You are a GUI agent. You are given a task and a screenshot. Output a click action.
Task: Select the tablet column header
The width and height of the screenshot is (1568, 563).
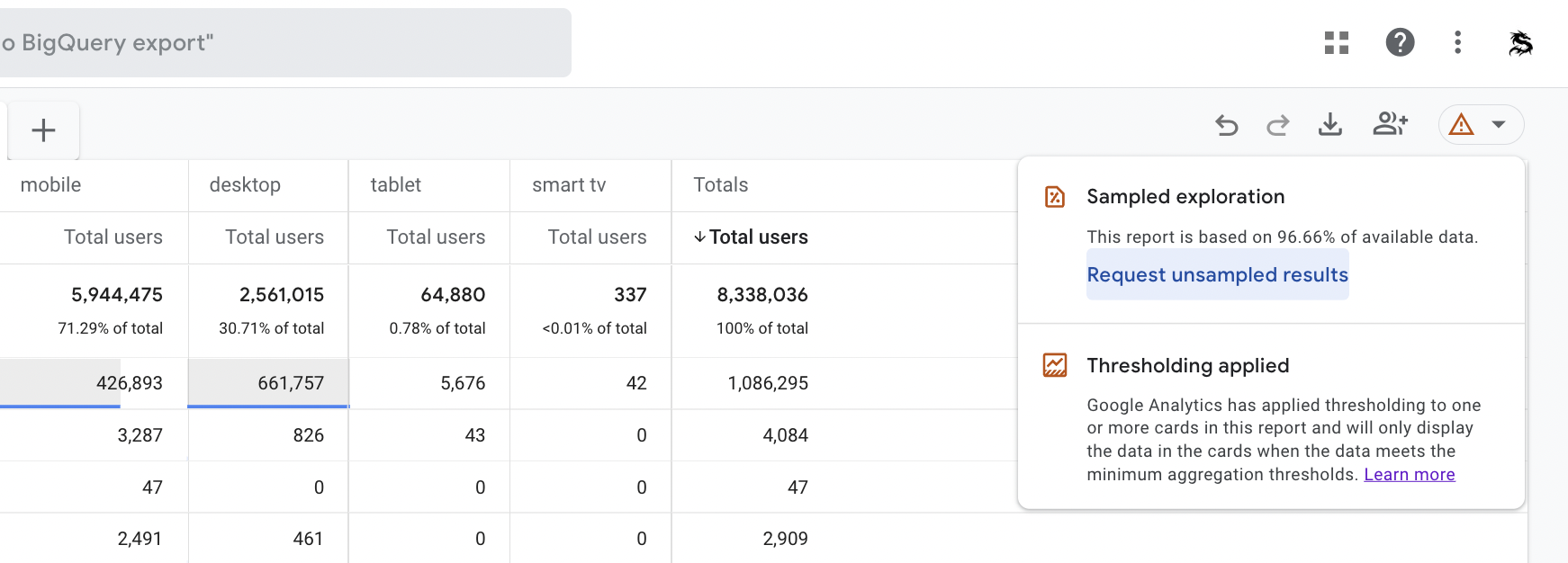click(x=396, y=185)
